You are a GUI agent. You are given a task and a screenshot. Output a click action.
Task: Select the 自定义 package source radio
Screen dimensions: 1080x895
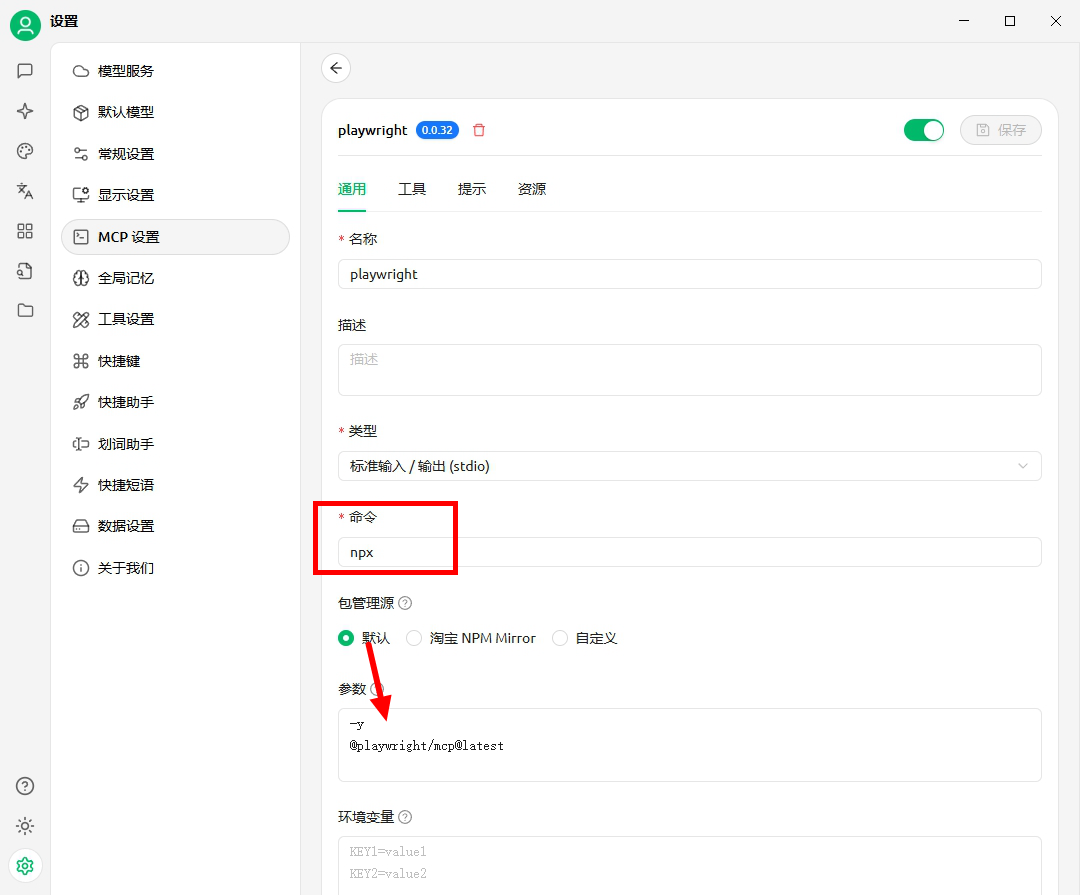pos(560,639)
